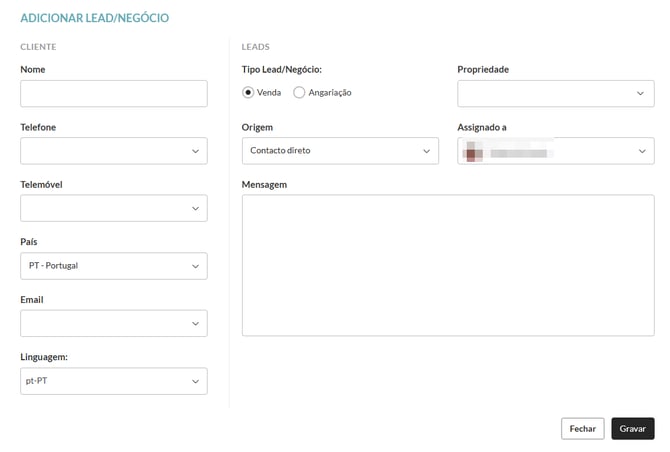The image size is (670, 452).
Task: Select the Venda radio button
Action: tap(248, 93)
